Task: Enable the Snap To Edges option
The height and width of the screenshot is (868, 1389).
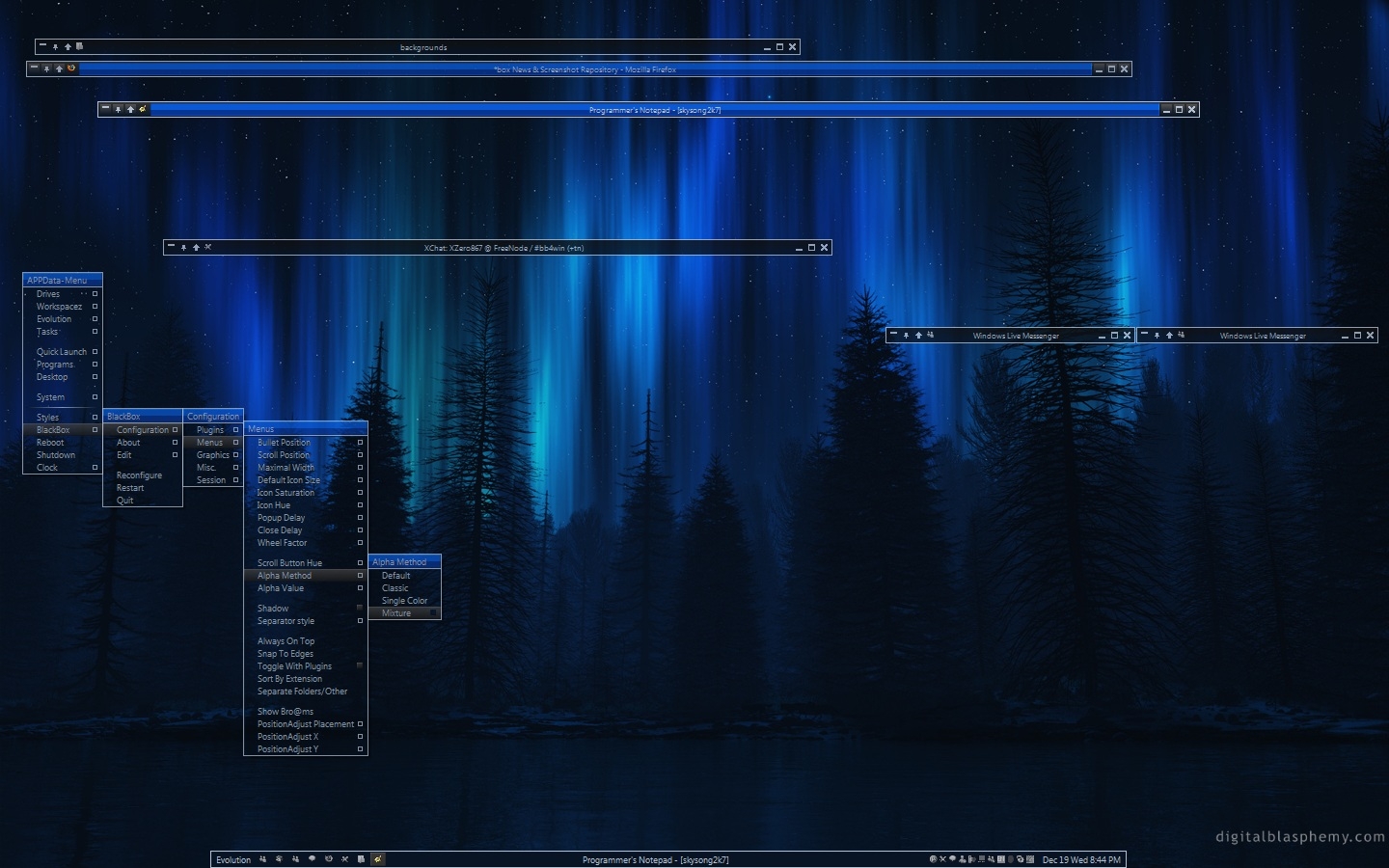Action: [x=285, y=654]
